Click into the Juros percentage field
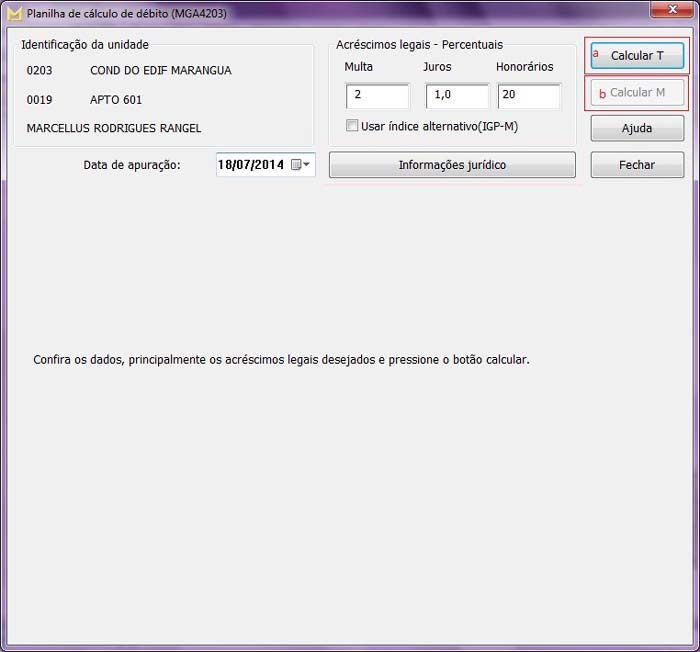700x652 pixels. (457, 96)
